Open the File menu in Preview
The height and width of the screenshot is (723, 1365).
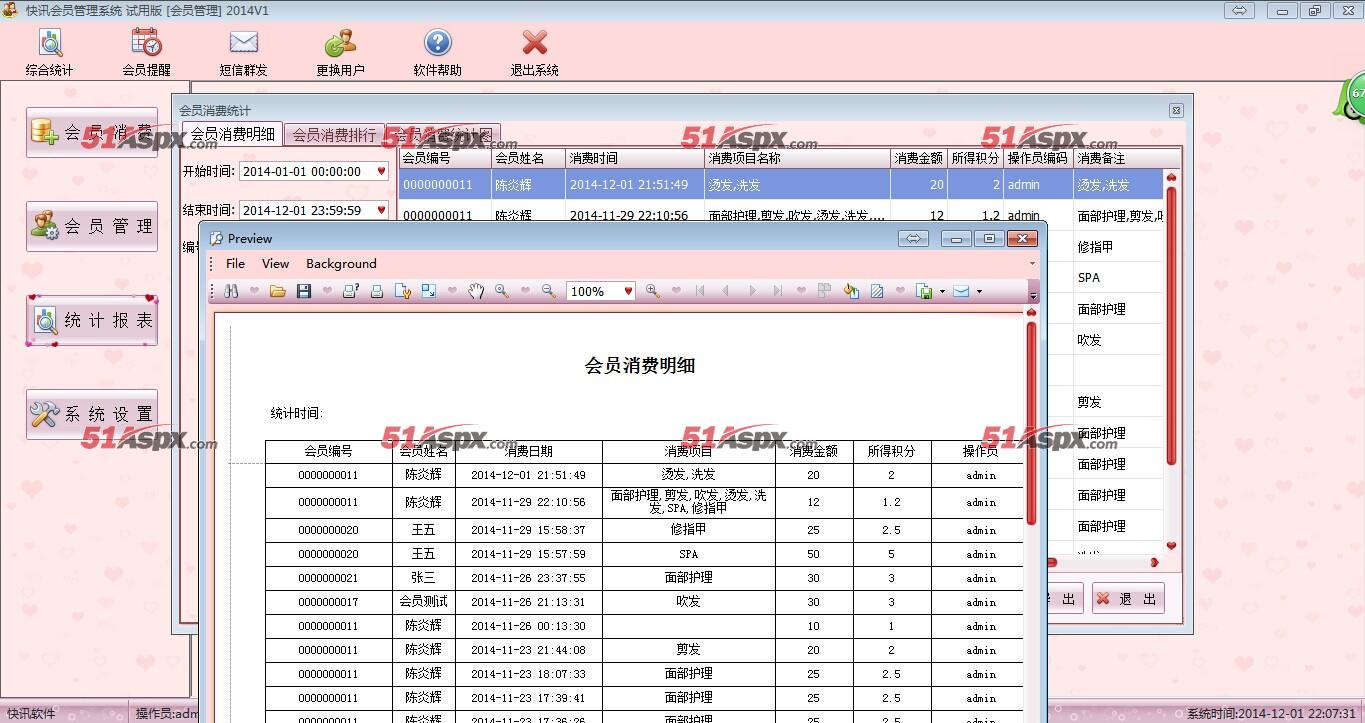pos(235,264)
